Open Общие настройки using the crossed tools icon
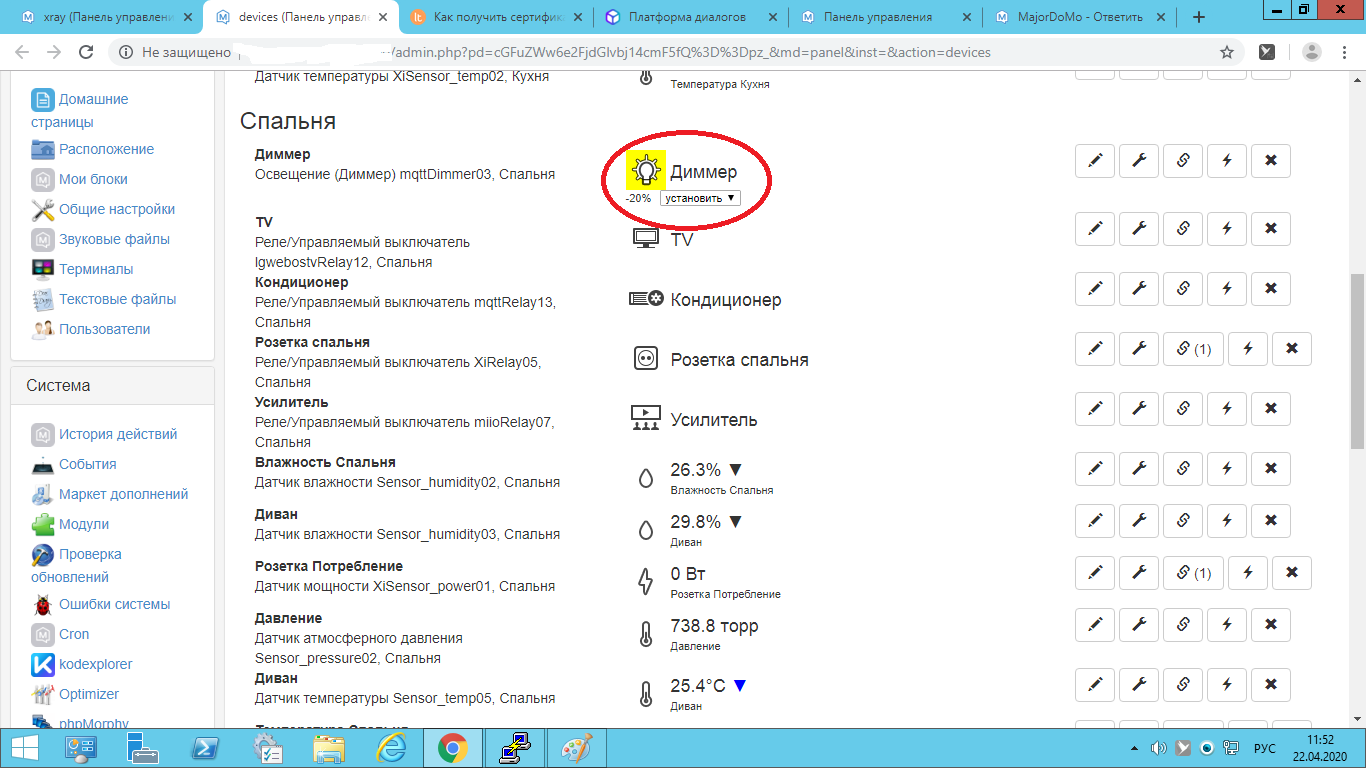 [42, 210]
